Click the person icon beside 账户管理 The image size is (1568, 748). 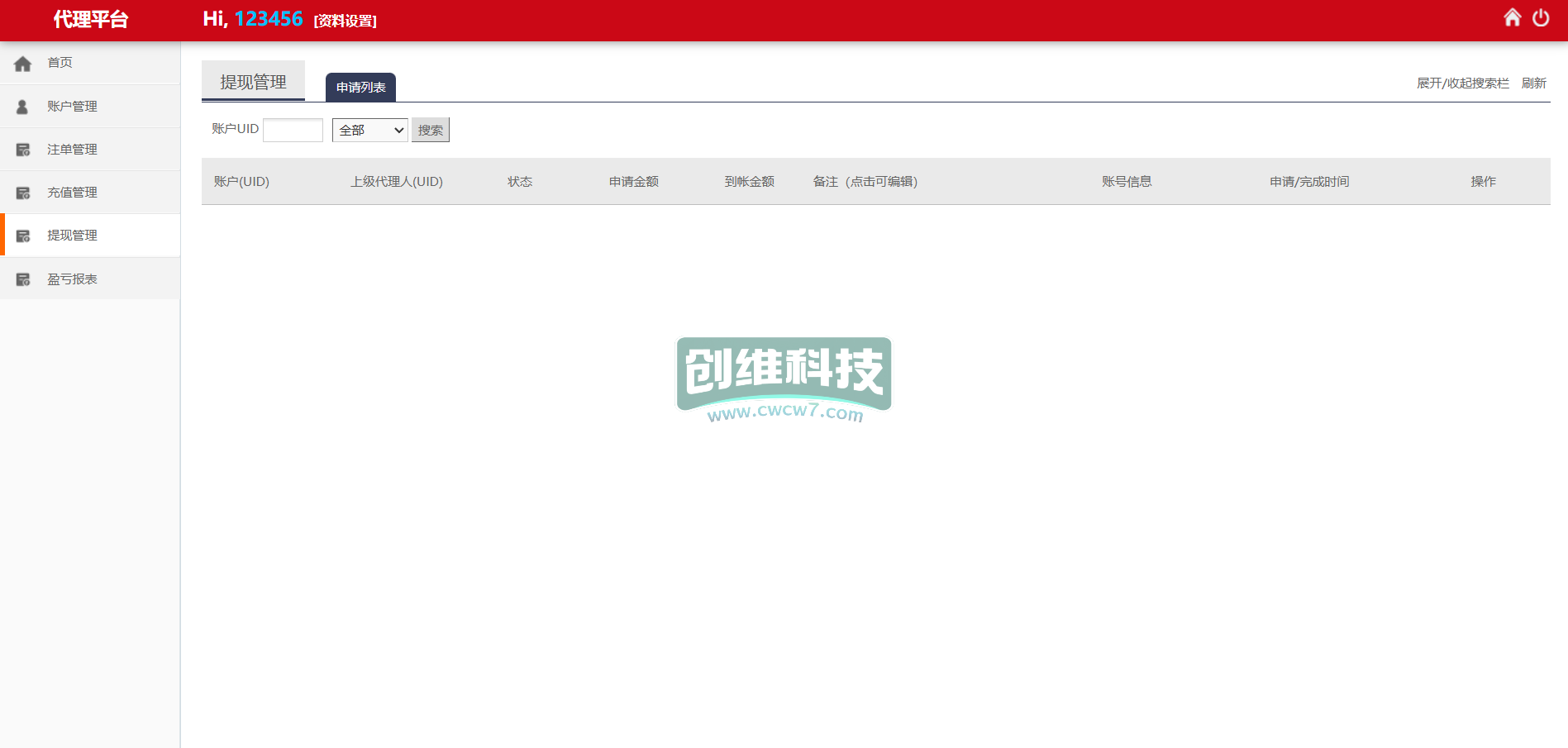tap(22, 107)
